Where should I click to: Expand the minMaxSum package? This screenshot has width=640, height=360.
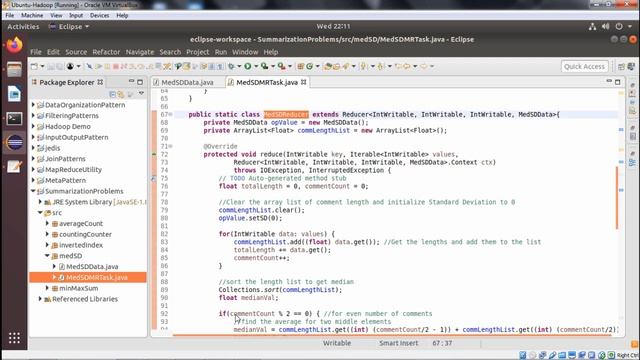pos(47,288)
